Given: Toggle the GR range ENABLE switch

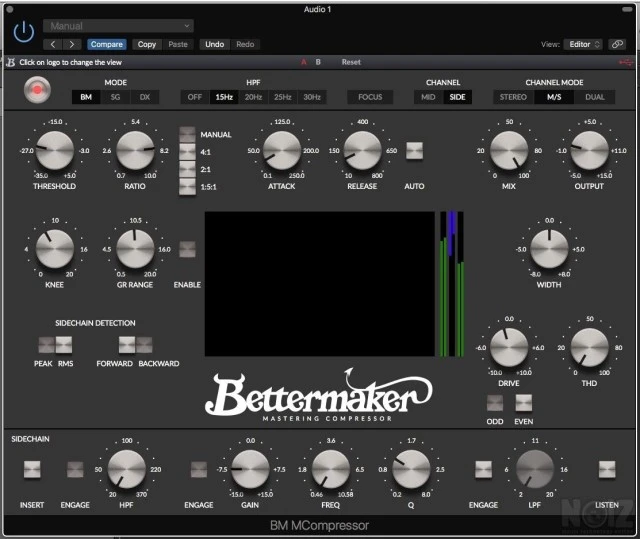Looking at the screenshot, I should coord(187,249).
